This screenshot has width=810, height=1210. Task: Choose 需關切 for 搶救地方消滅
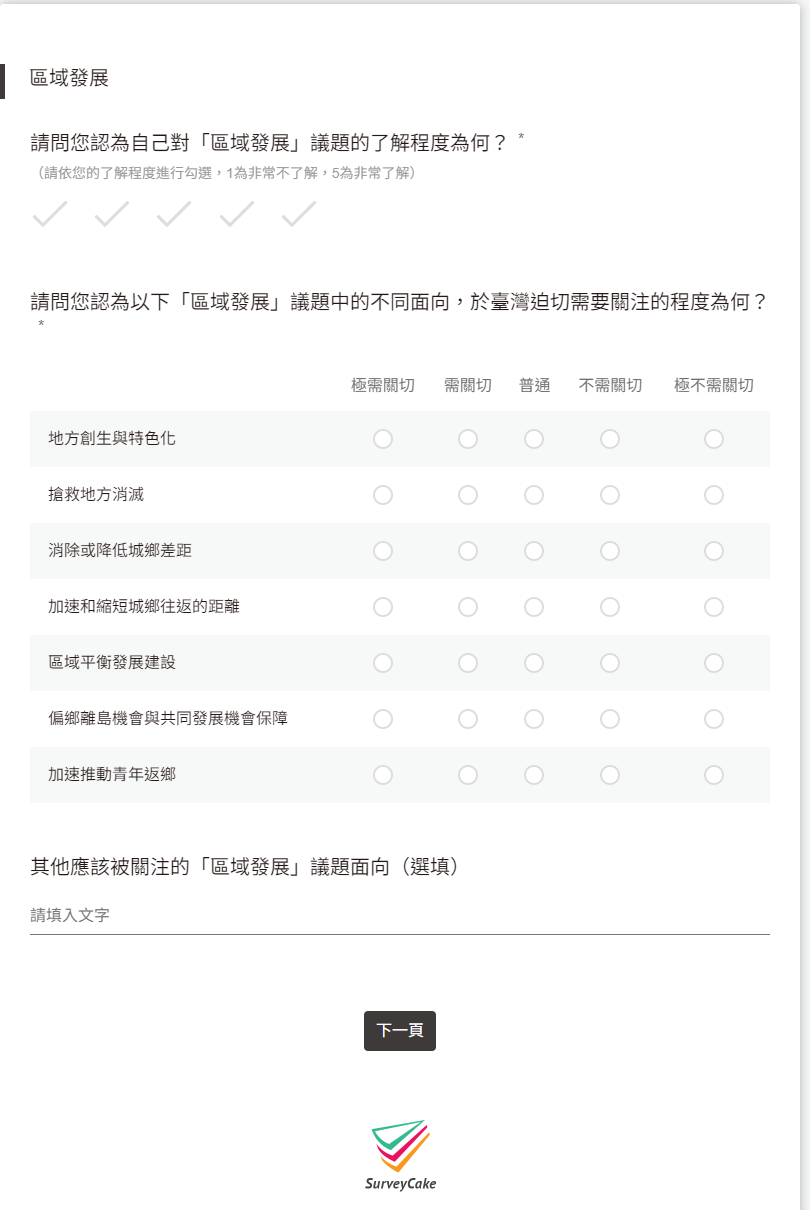[x=468, y=495]
